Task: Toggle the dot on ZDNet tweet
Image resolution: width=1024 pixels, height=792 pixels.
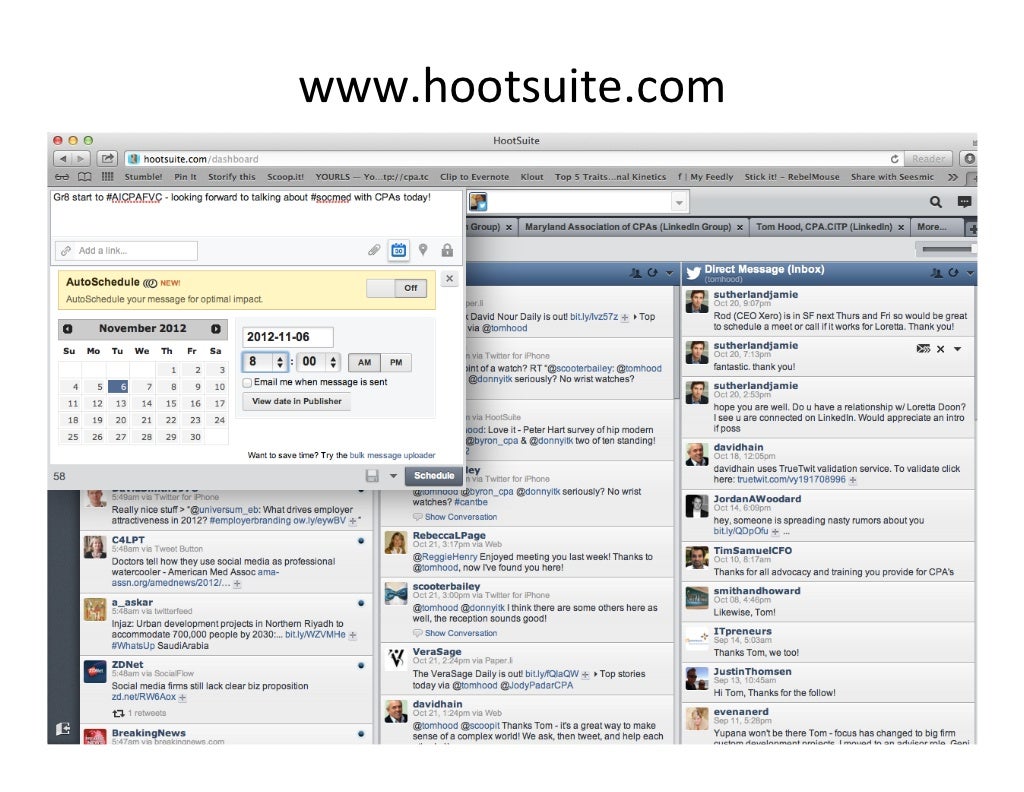Action: pyautogui.click(x=360, y=665)
